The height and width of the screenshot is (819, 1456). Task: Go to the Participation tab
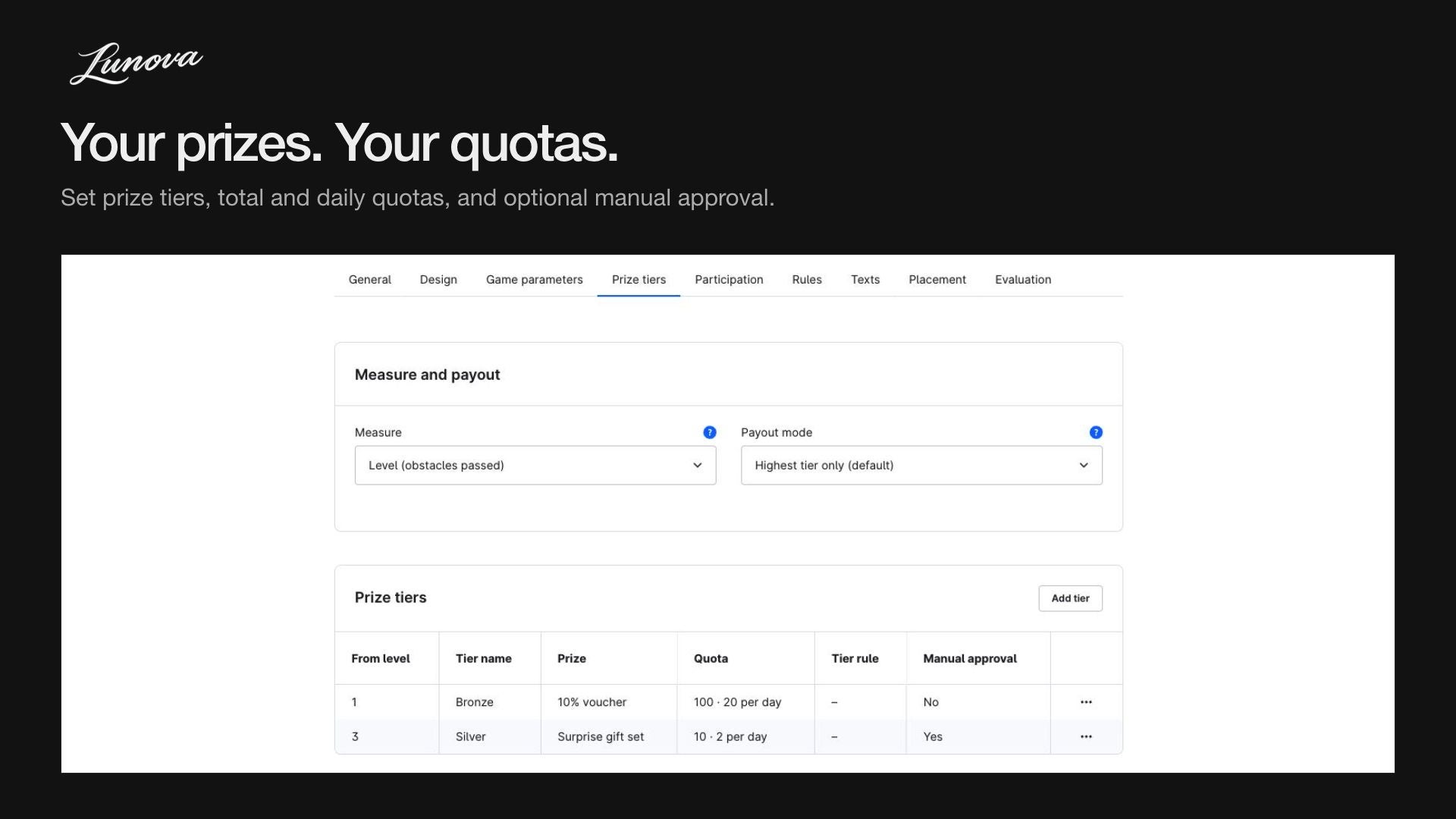pos(729,280)
